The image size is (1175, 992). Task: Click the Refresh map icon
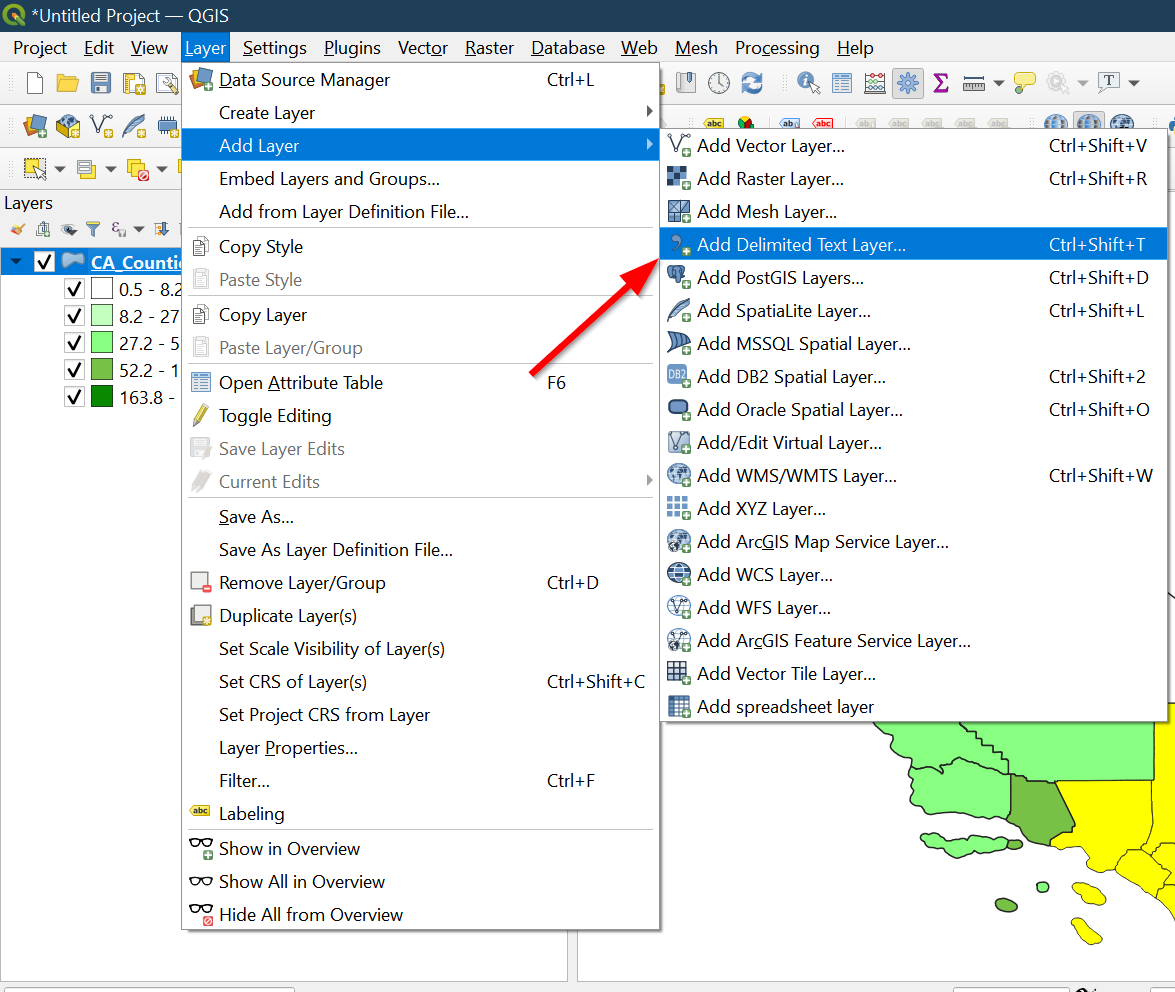(x=751, y=82)
